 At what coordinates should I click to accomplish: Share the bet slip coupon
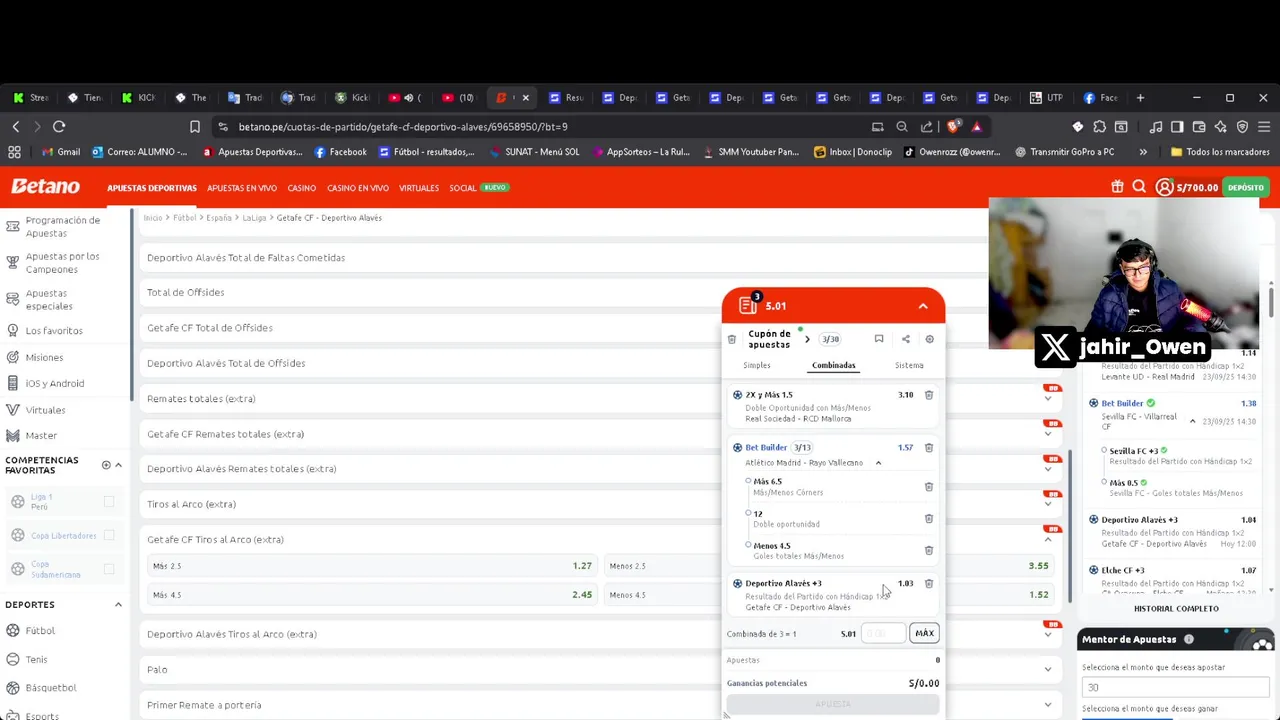[906, 339]
